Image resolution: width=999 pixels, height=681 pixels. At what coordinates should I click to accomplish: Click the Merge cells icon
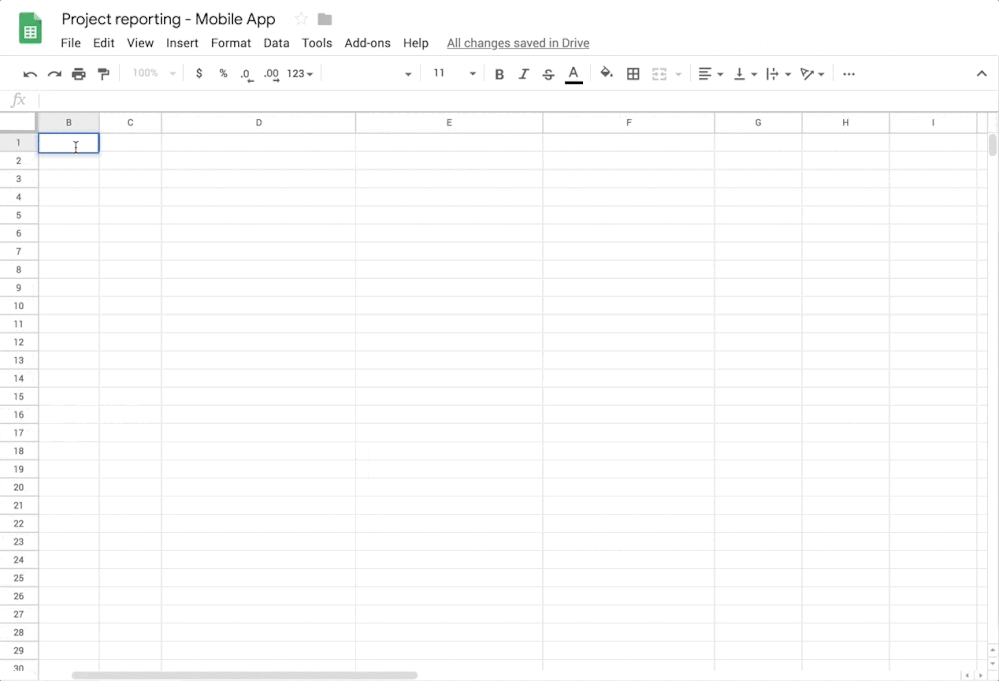pyautogui.click(x=659, y=74)
